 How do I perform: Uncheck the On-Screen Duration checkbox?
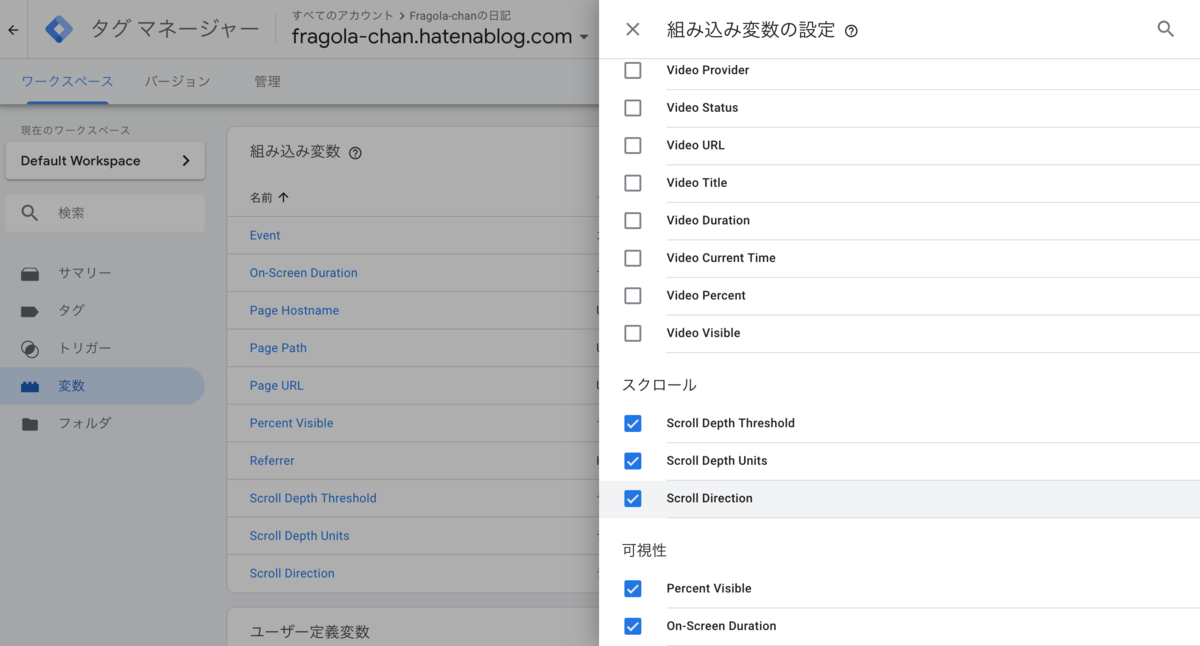[x=632, y=626]
